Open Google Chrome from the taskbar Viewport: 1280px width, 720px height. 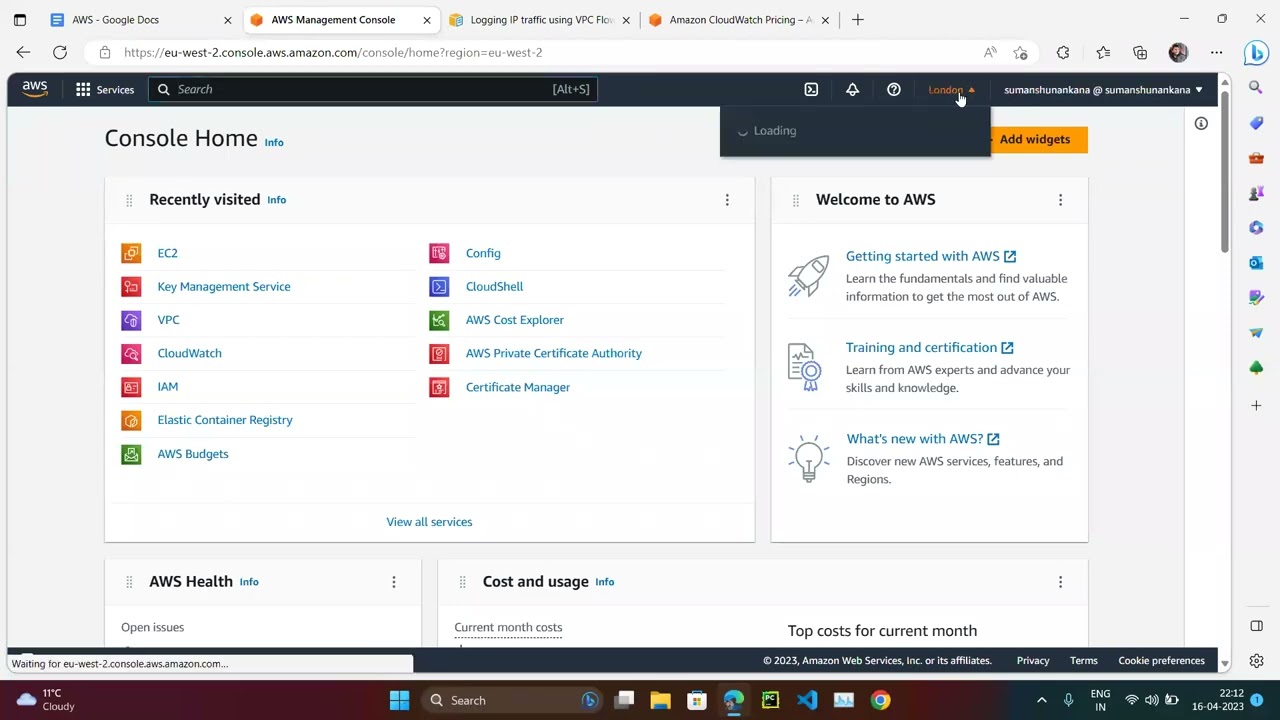(880, 700)
